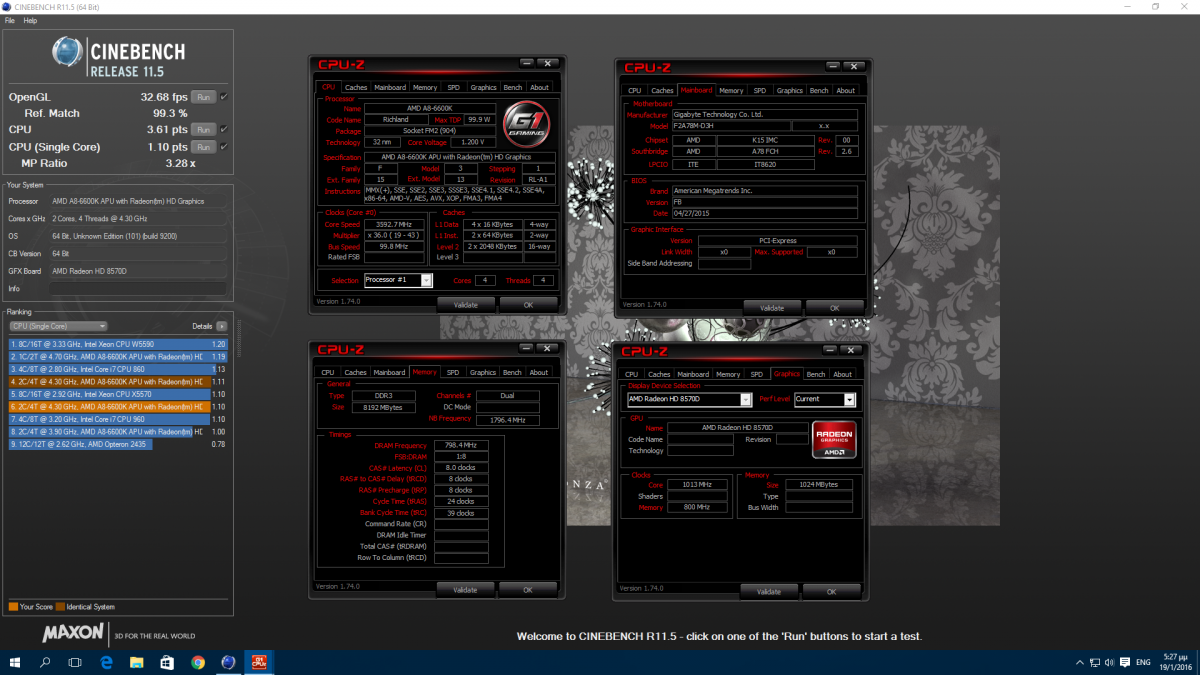Open Task View from the taskbar
Image resolution: width=1200 pixels, height=675 pixels.
75,662
